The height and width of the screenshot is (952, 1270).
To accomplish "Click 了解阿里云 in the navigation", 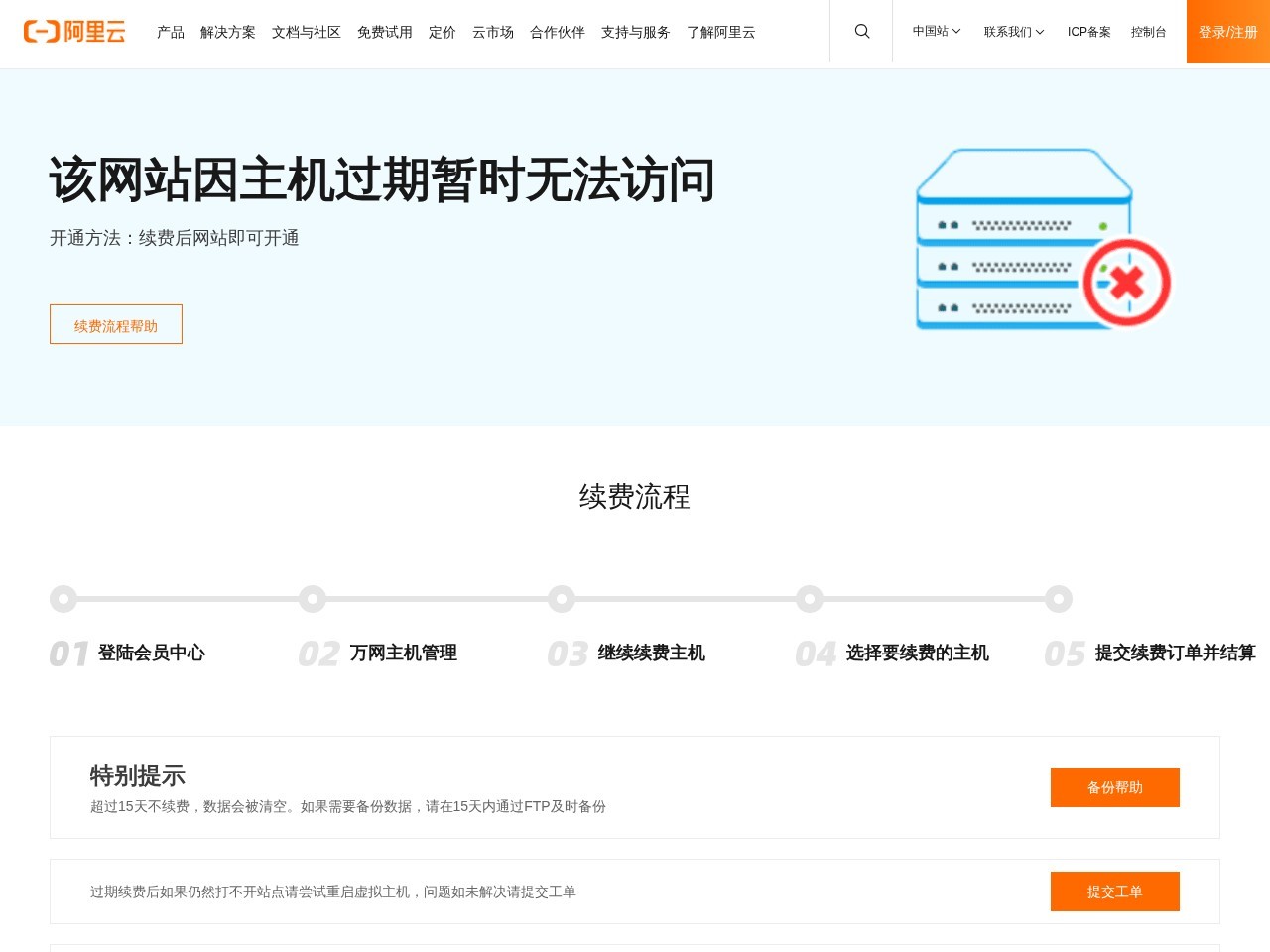I will [x=720, y=32].
